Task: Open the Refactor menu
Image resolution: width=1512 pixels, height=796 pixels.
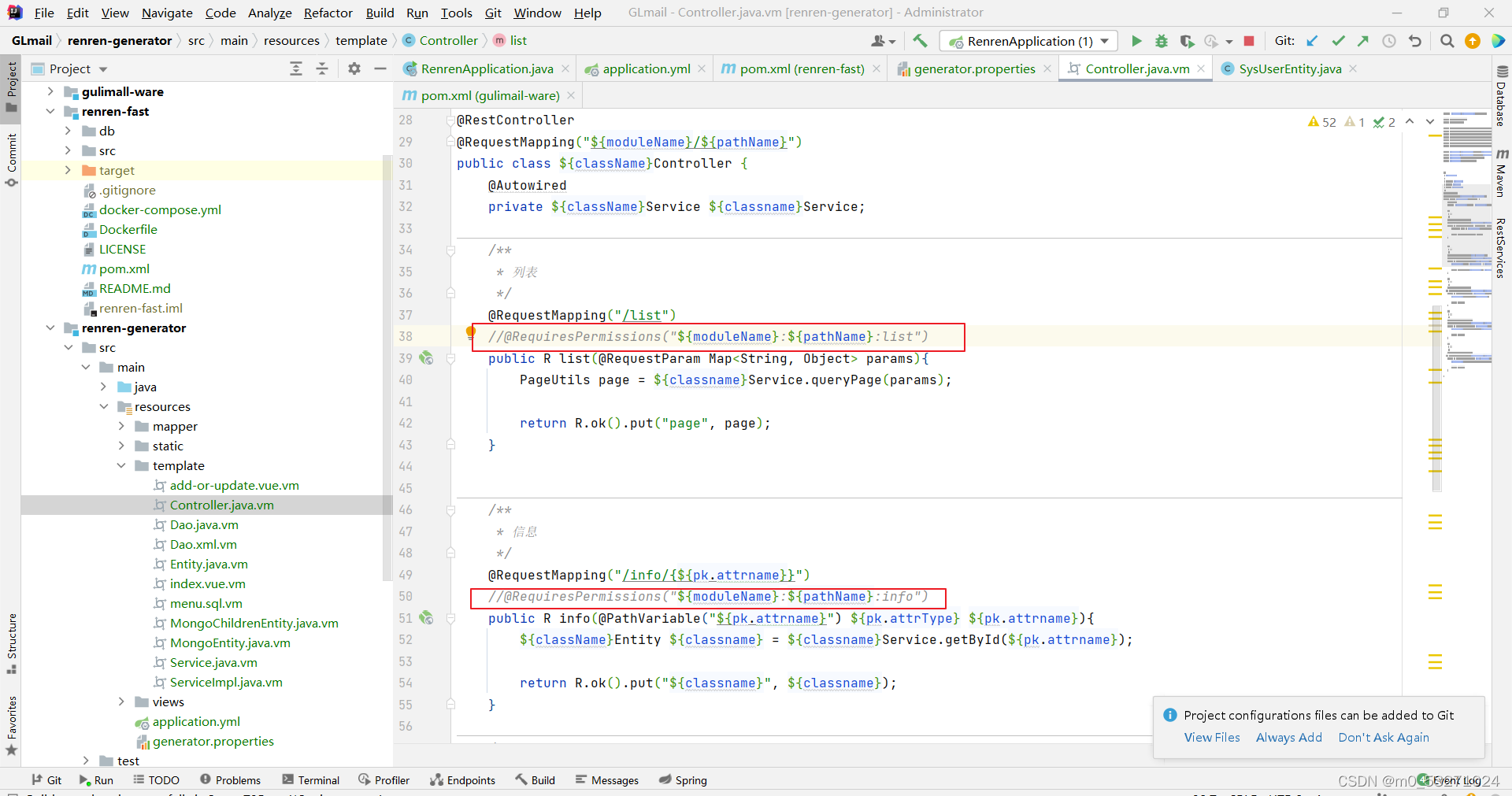Action: (x=328, y=13)
